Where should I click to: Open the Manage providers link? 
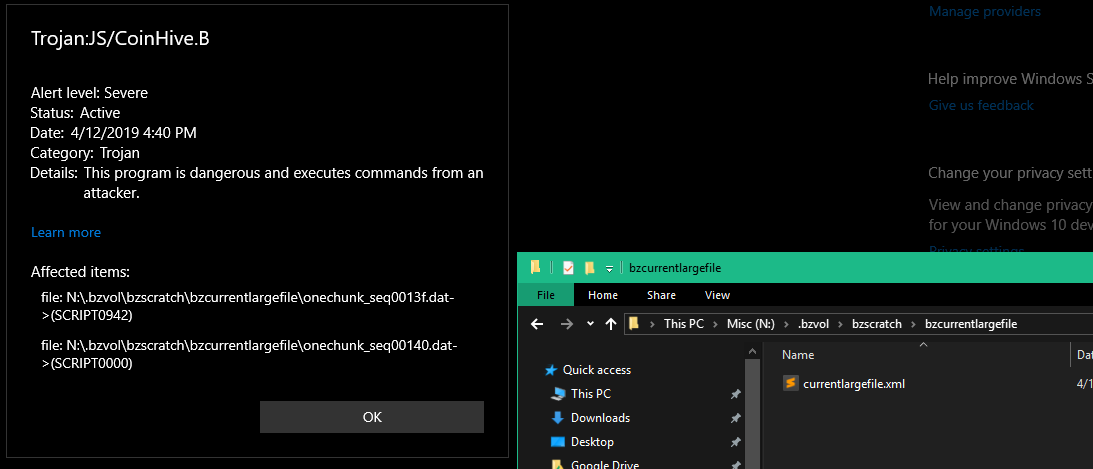[x=984, y=11]
